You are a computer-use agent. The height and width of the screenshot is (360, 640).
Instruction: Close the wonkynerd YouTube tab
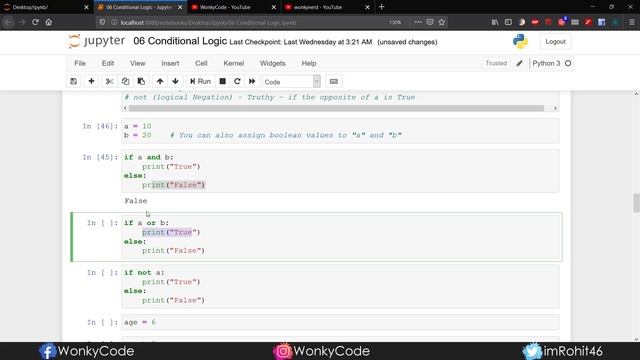point(367,7)
